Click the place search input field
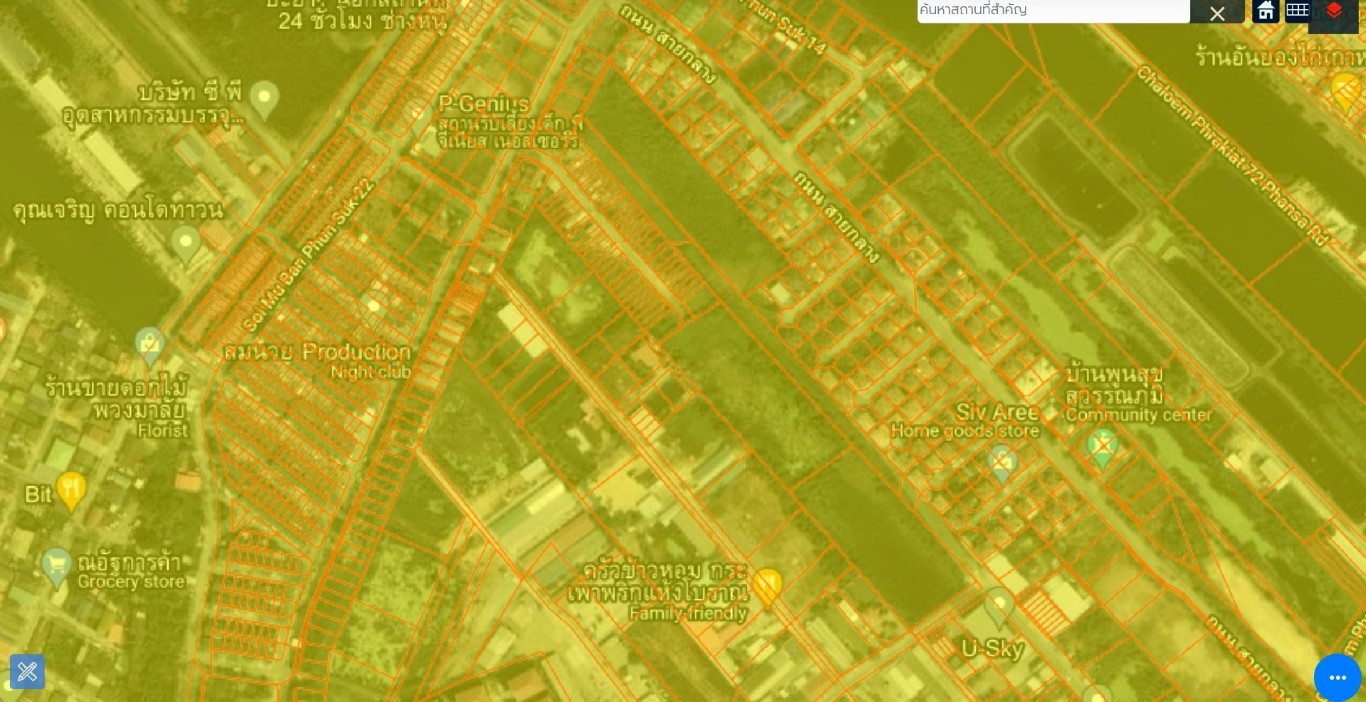1366x702 pixels. (x=1053, y=11)
